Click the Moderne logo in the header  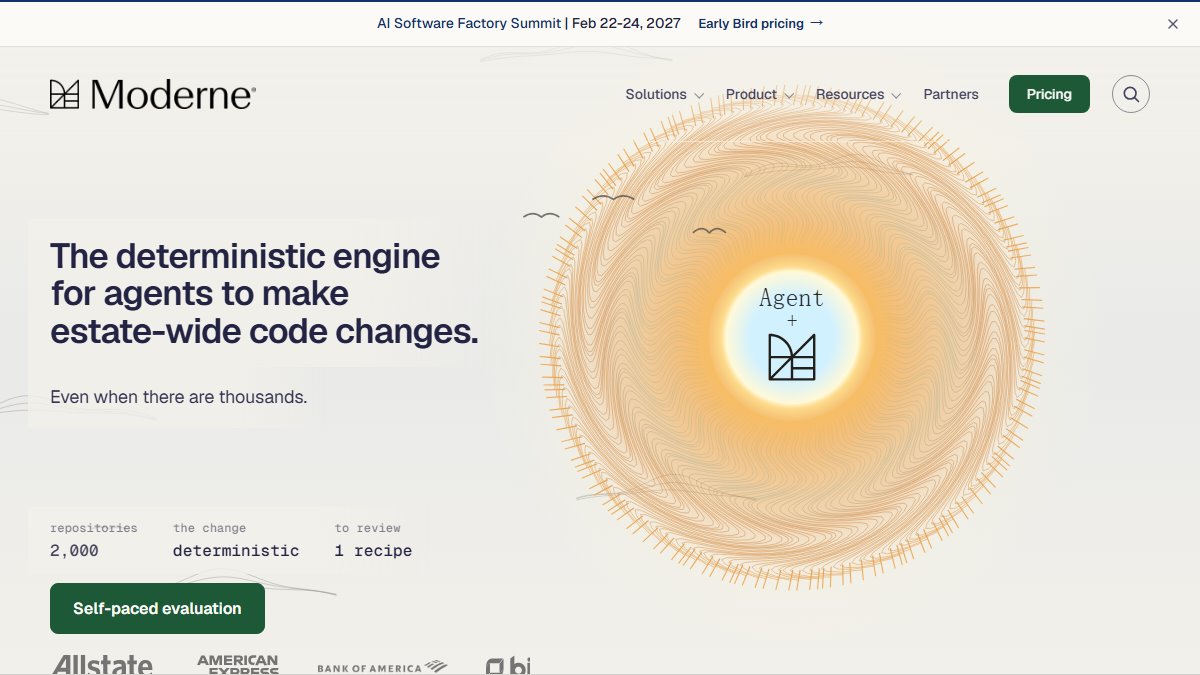tap(153, 95)
